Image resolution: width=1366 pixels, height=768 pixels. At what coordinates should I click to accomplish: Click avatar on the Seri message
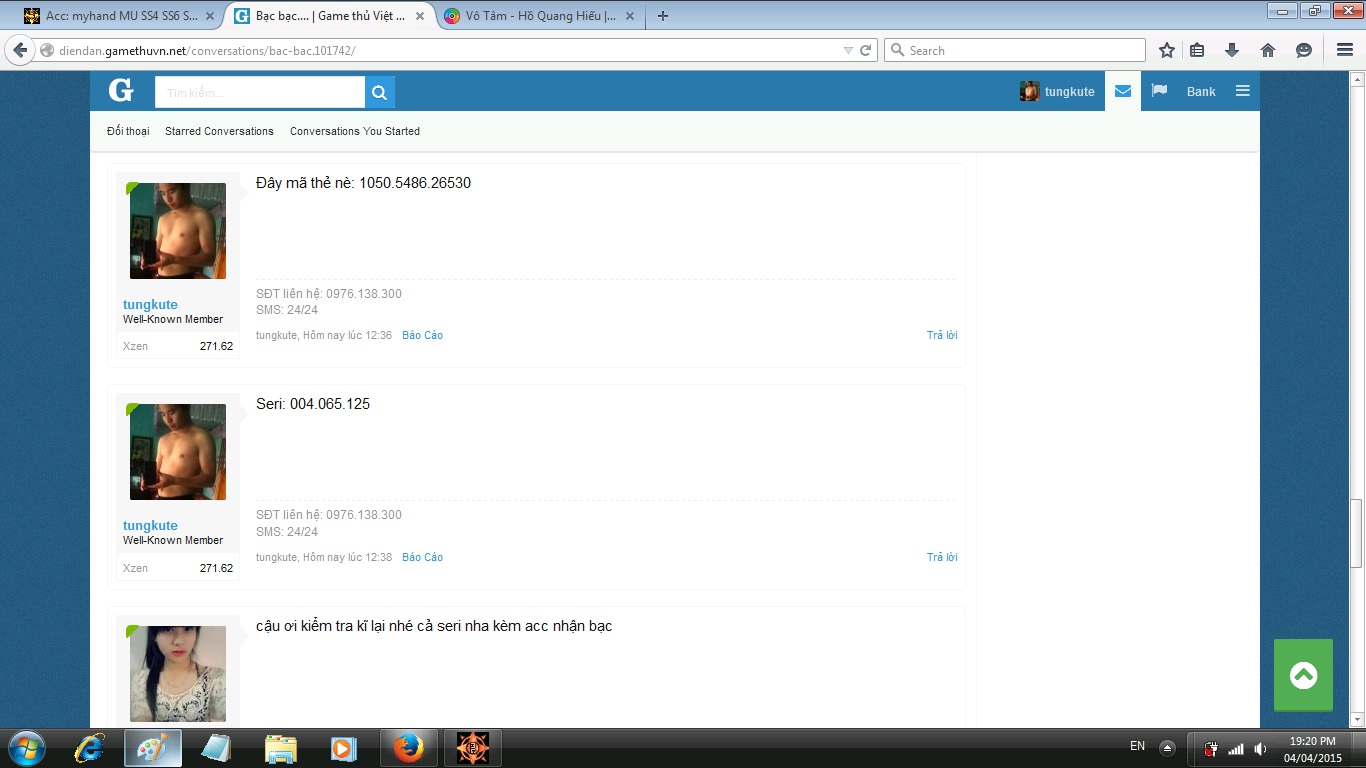(178, 452)
